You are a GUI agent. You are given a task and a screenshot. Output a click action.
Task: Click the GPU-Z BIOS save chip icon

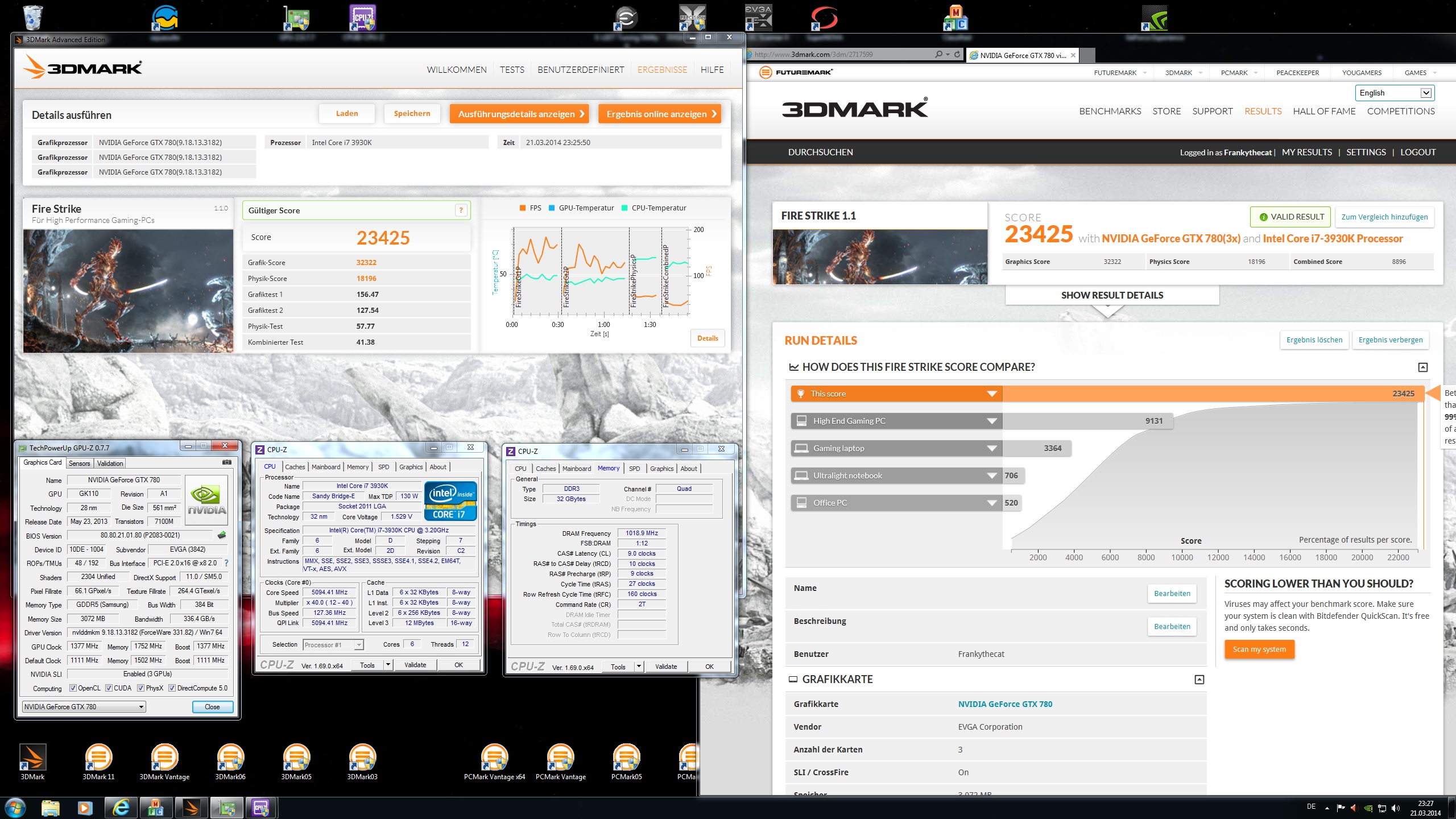tap(222, 535)
